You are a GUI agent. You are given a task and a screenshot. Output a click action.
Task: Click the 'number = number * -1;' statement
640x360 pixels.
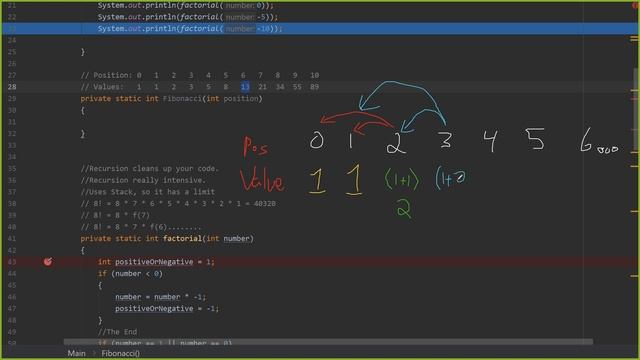tap(160, 297)
